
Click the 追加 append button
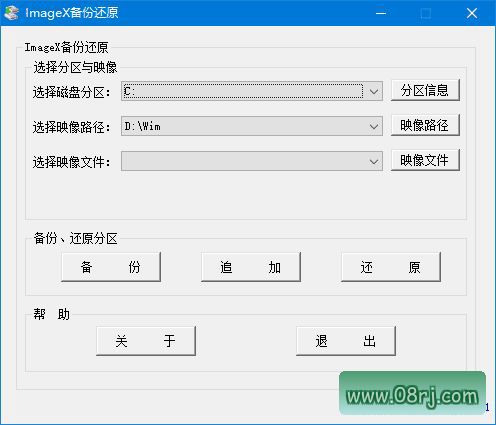[x=251, y=267]
